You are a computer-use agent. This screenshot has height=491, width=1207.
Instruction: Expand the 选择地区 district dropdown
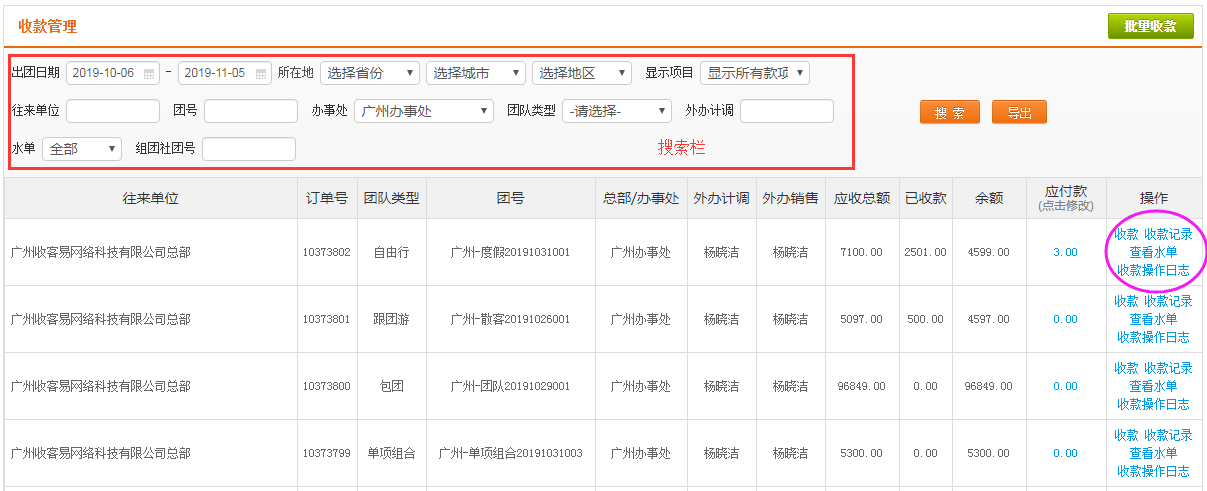click(582, 73)
